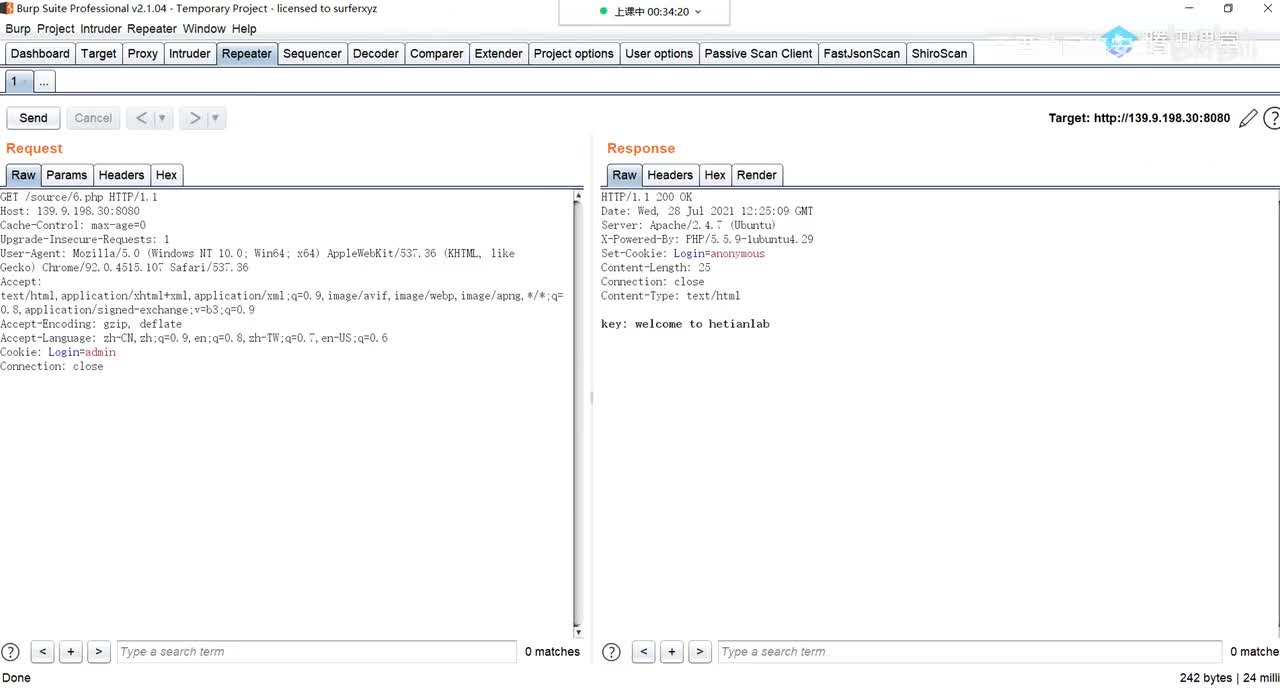Focus the response search term field
The width and height of the screenshot is (1280, 690).
[x=970, y=652]
